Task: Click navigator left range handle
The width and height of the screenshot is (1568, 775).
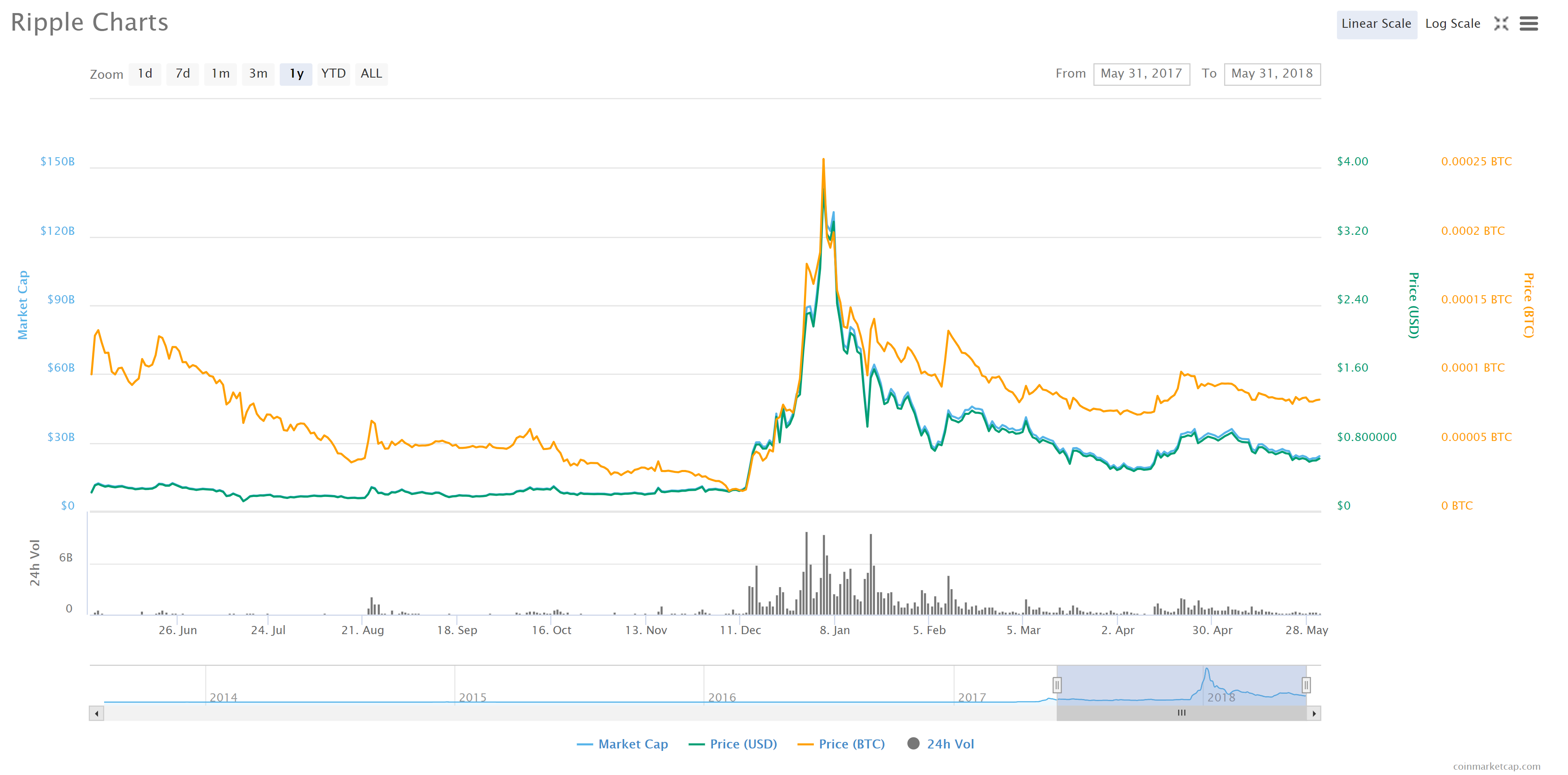Action: click(1057, 686)
